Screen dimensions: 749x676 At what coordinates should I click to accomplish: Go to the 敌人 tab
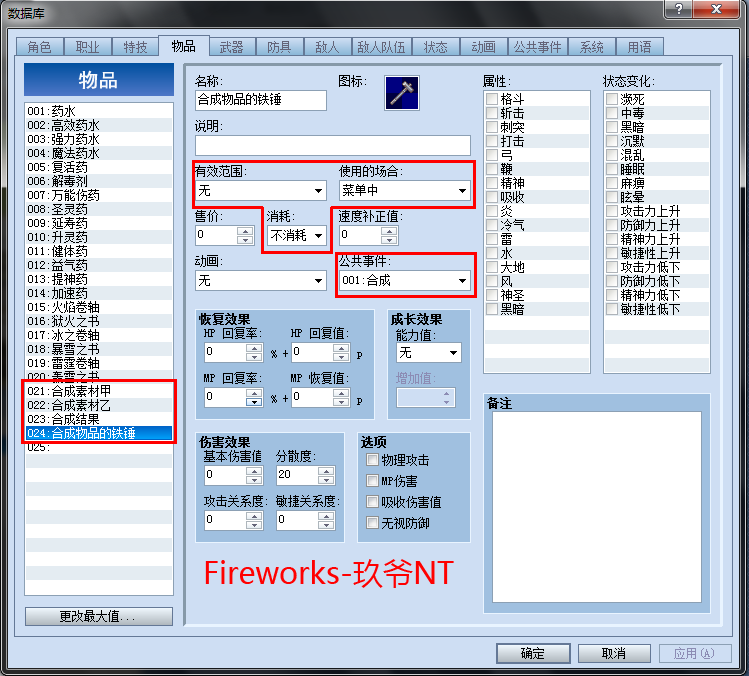pyautogui.click(x=327, y=47)
